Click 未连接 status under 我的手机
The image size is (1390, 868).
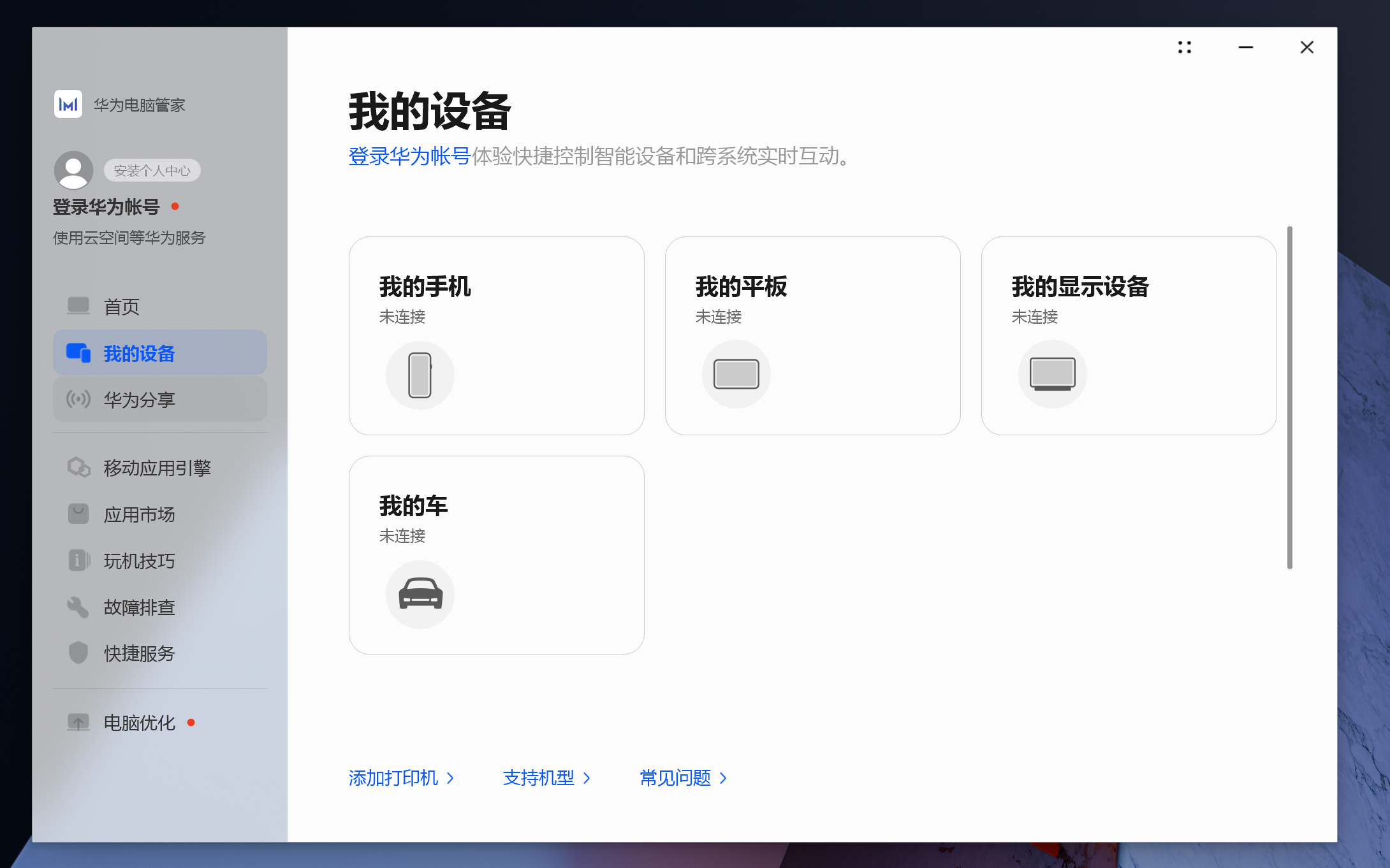tap(402, 317)
